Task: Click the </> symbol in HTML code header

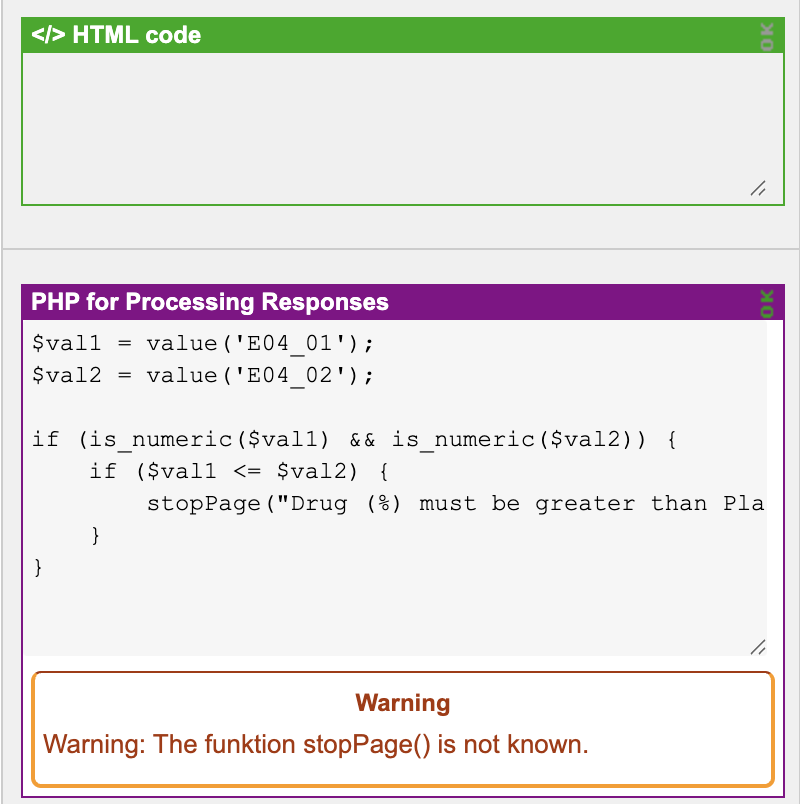Action: click(48, 35)
